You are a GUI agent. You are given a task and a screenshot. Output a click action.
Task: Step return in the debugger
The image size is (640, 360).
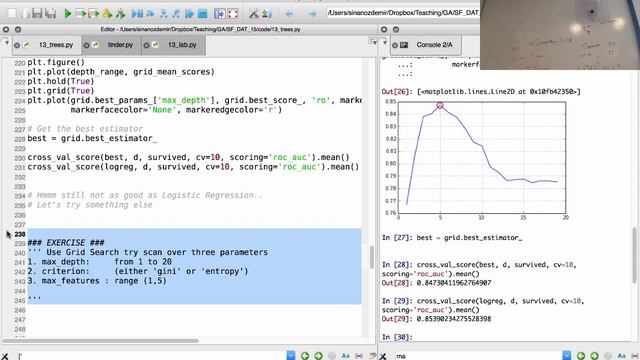tap(176, 13)
